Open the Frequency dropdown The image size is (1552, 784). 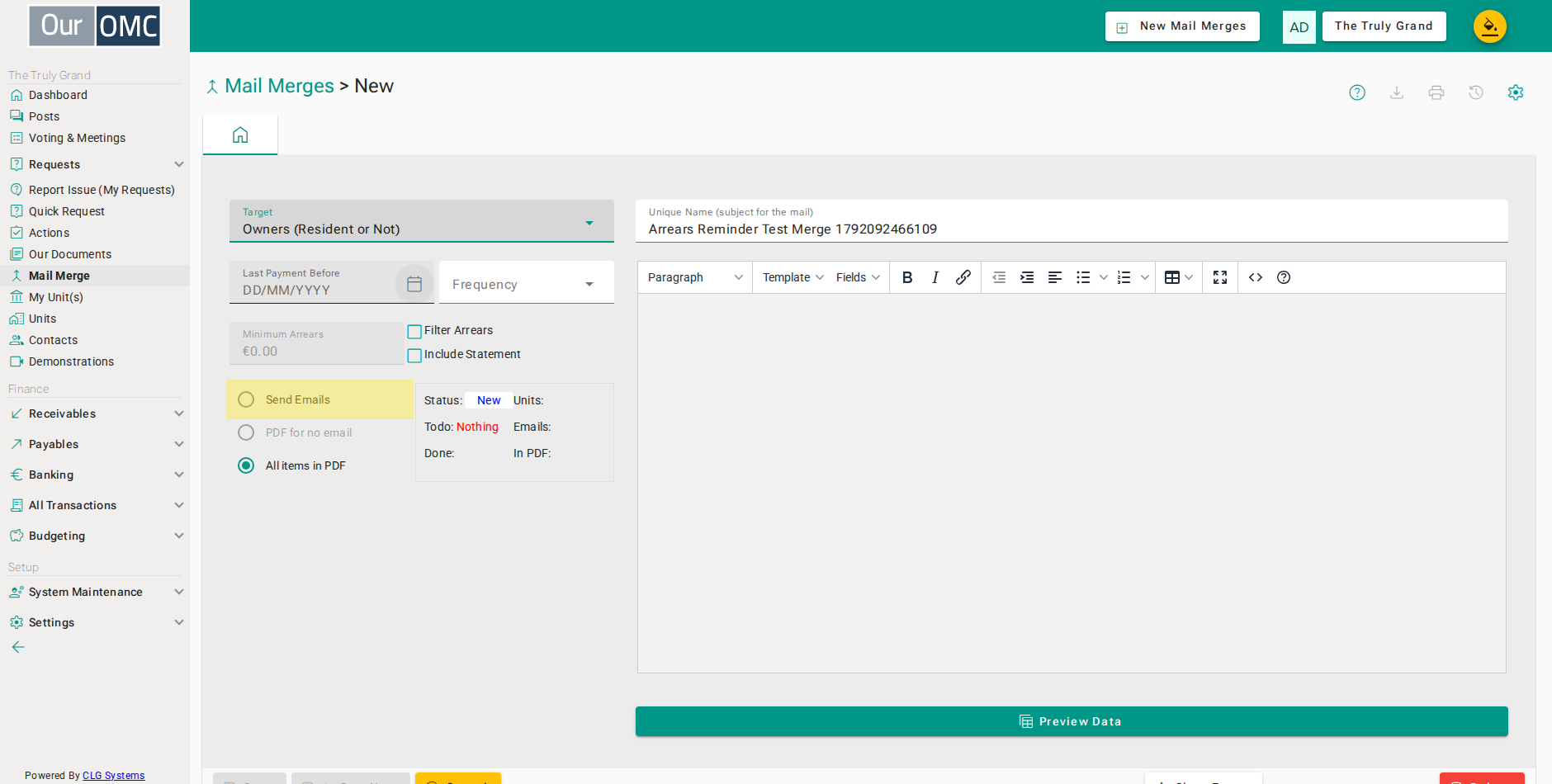click(x=527, y=283)
